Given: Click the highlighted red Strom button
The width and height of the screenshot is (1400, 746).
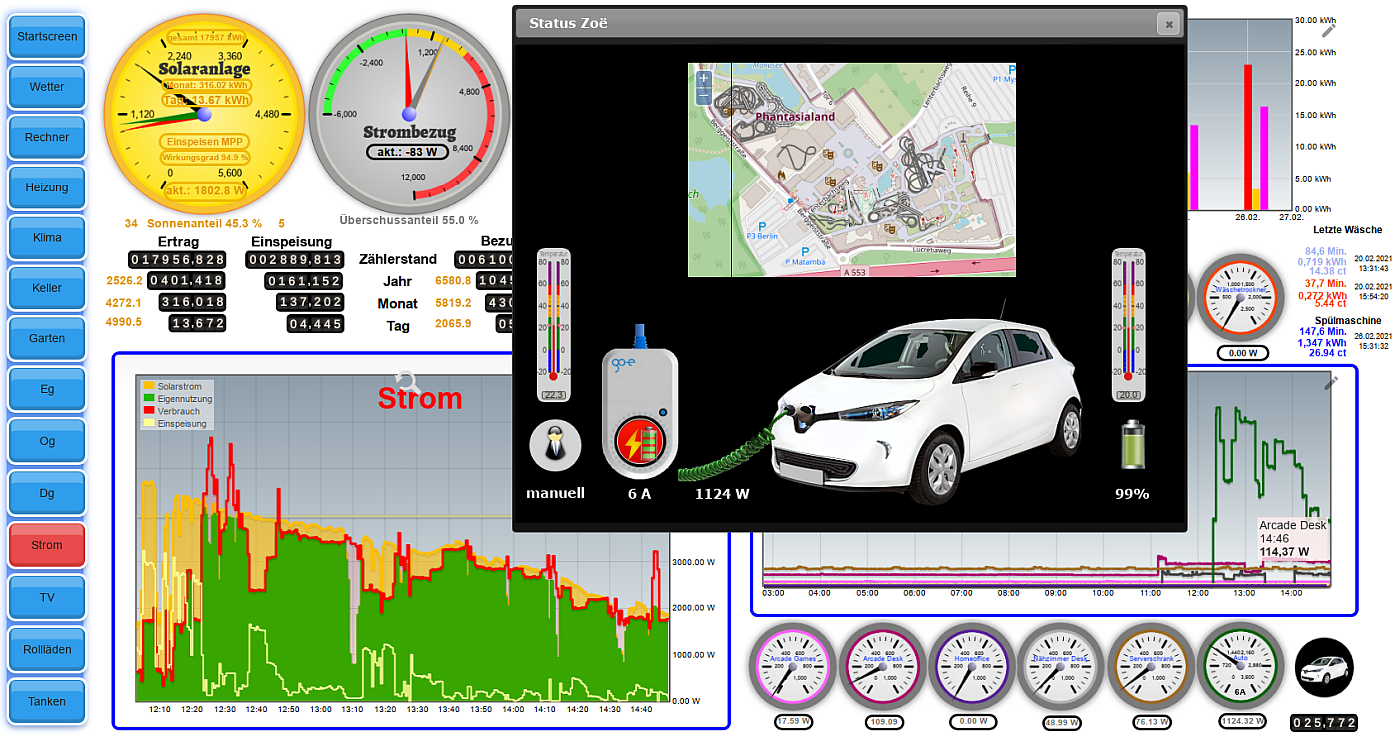Looking at the screenshot, I should 47,545.
